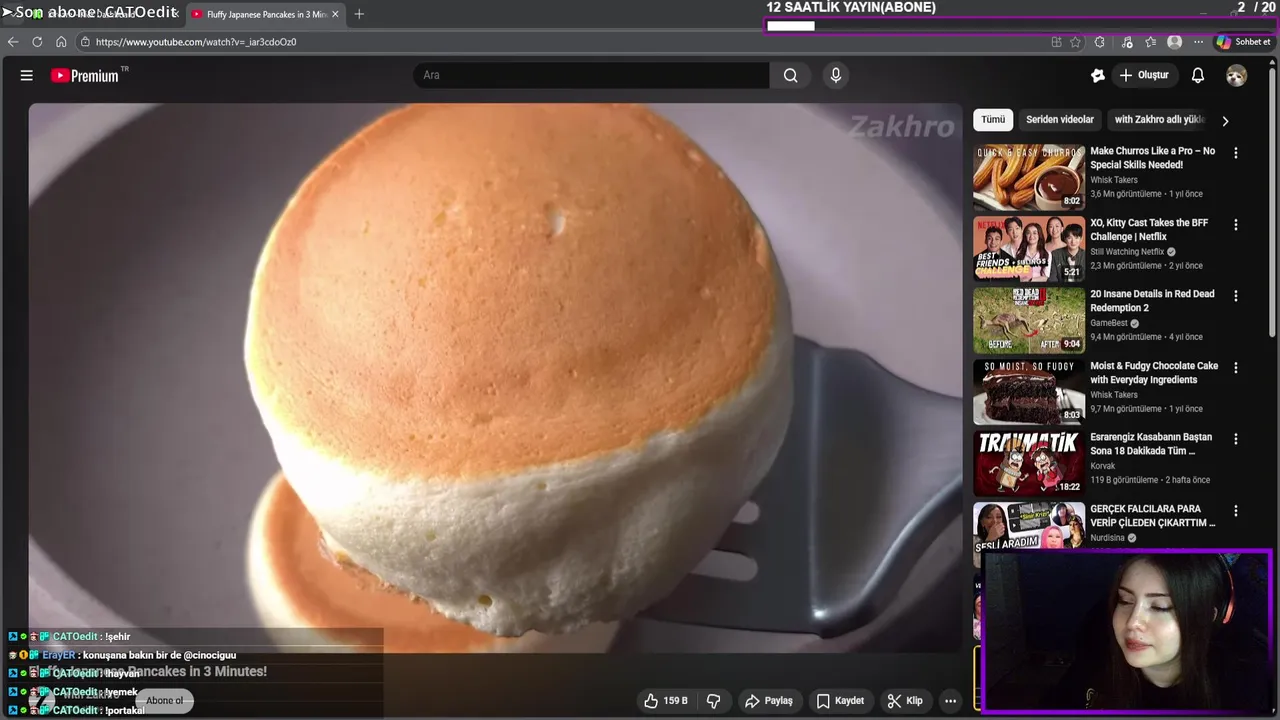Click the browser address bar URL
1280x720 pixels.
click(196, 42)
